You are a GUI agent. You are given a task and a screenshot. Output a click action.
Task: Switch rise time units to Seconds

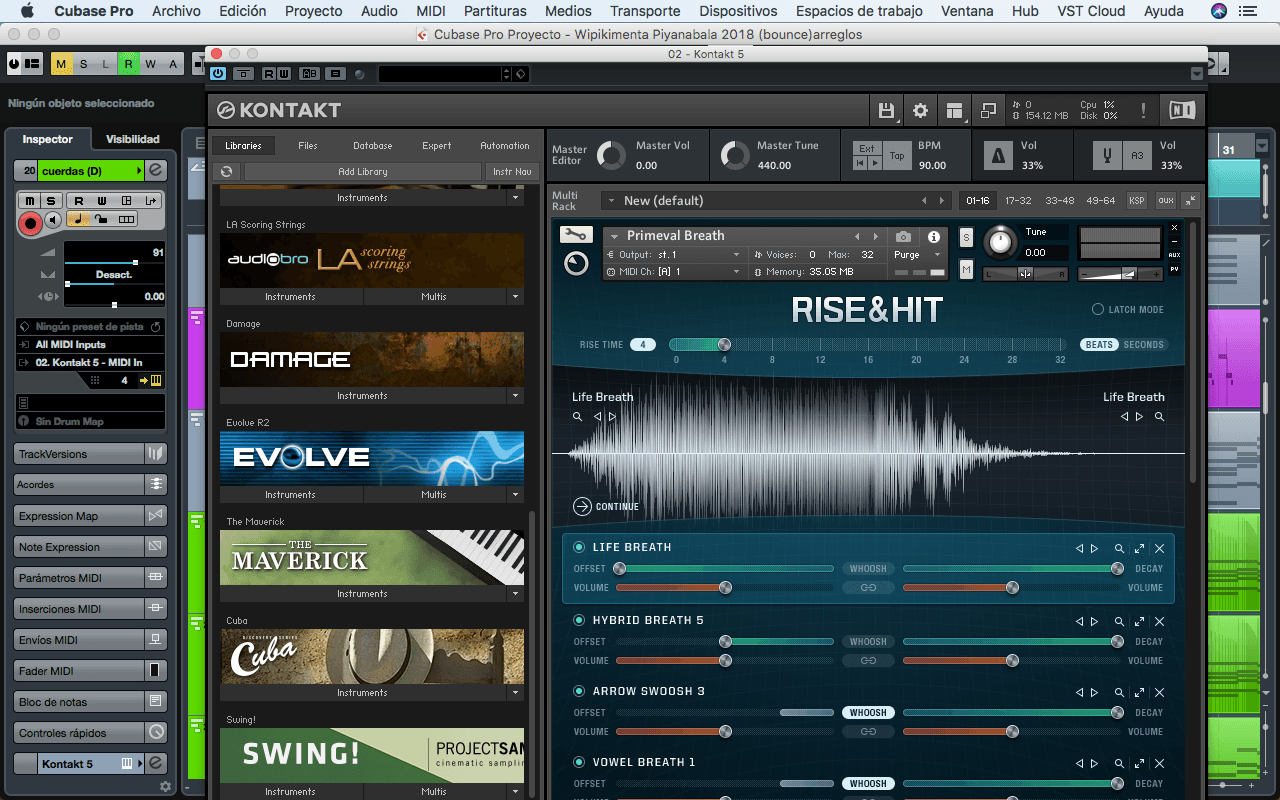pyautogui.click(x=1143, y=345)
